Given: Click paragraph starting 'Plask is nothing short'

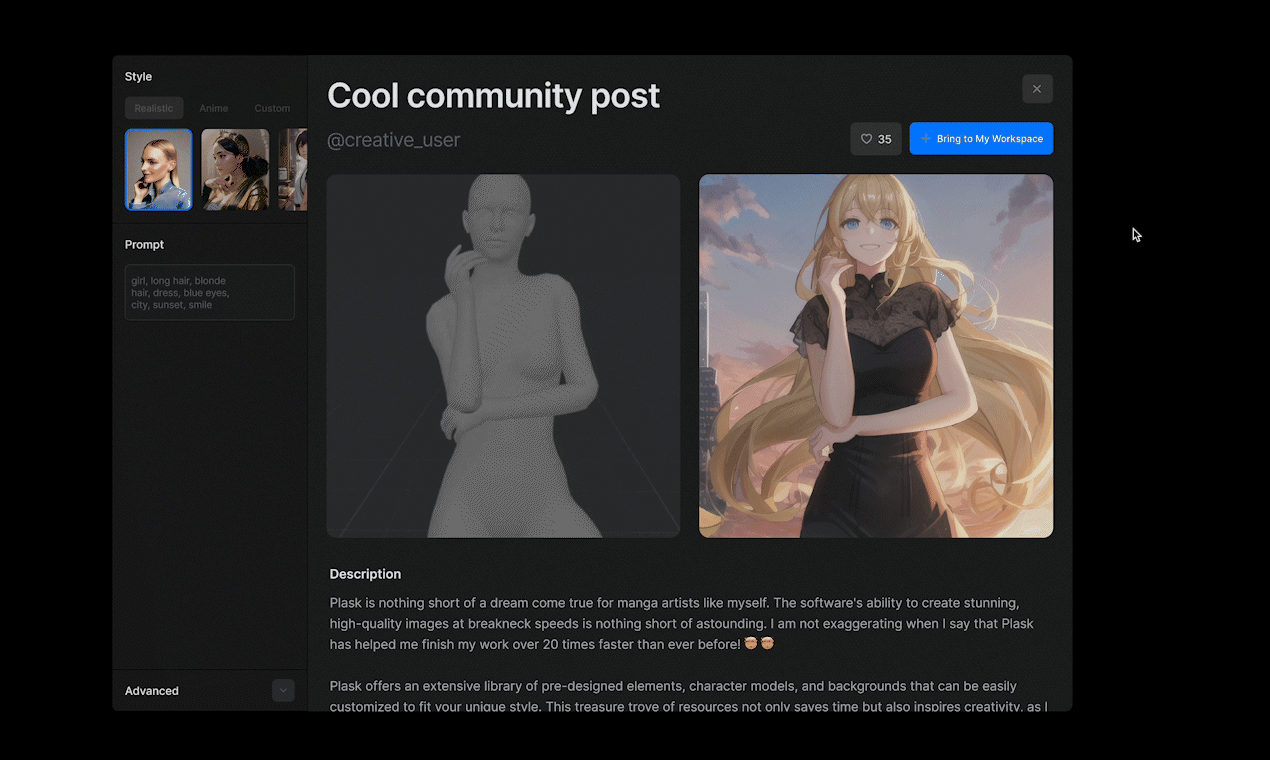Looking at the screenshot, I should 682,624.
